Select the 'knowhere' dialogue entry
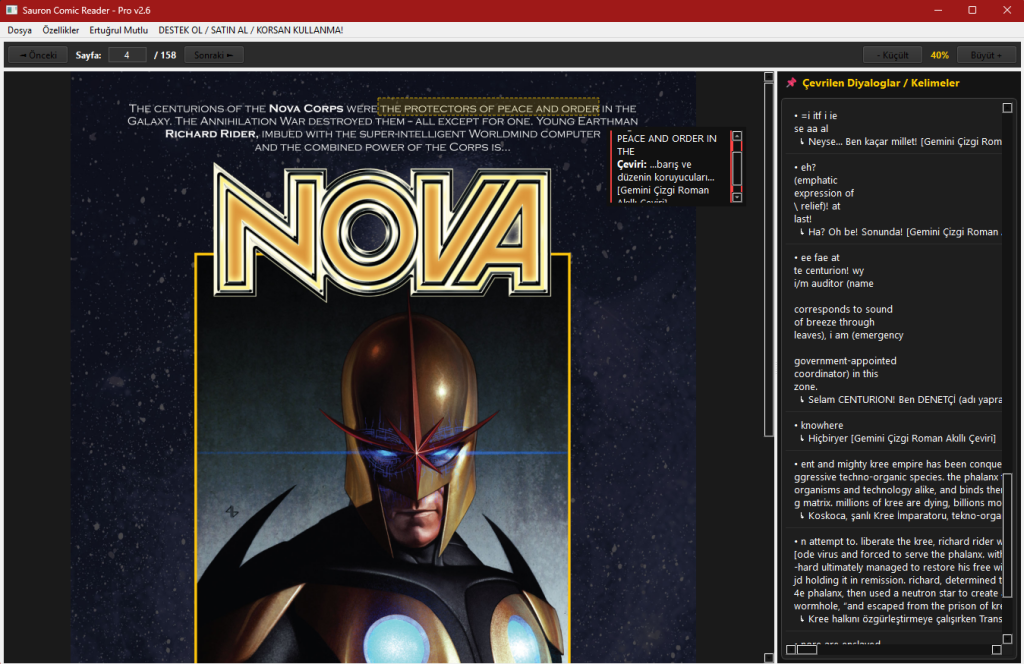The image size is (1024, 664). point(822,425)
